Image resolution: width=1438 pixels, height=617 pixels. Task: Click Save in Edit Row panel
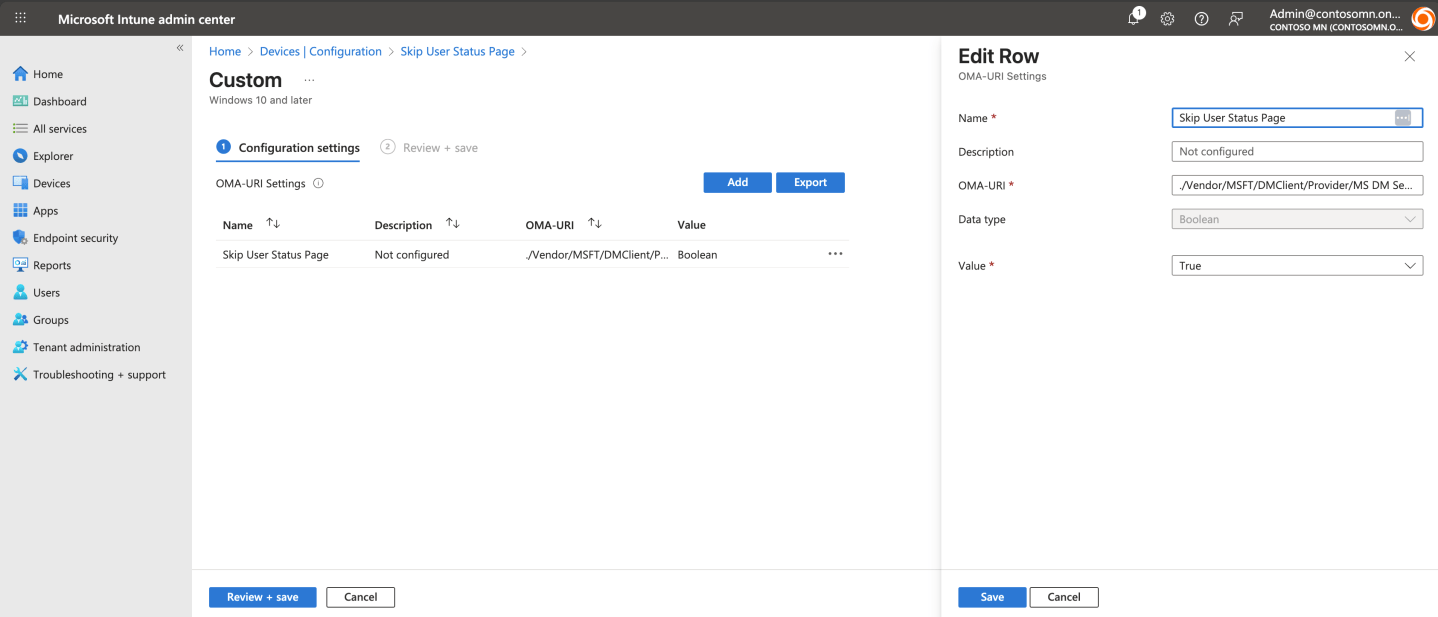[x=992, y=597]
